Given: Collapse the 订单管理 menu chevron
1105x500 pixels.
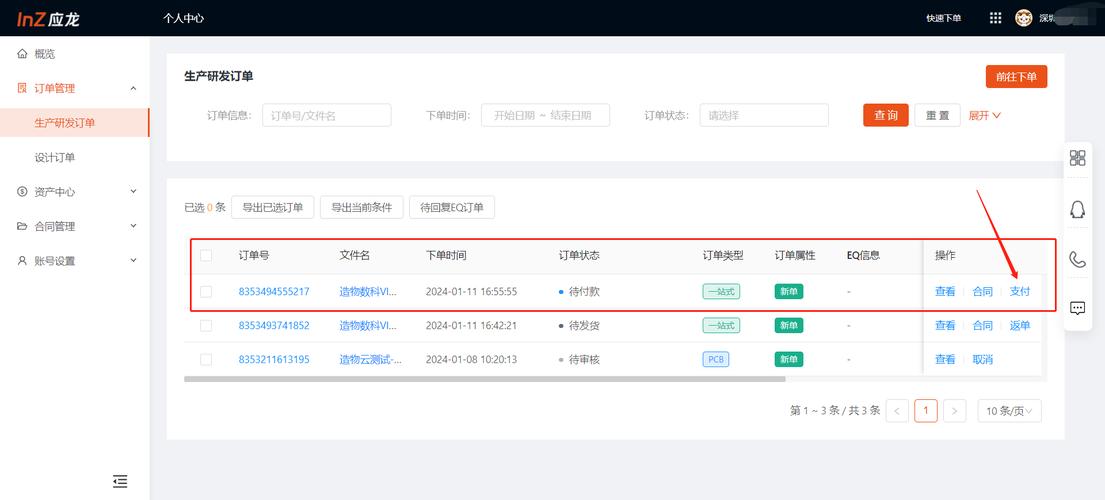Looking at the screenshot, I should (133, 89).
